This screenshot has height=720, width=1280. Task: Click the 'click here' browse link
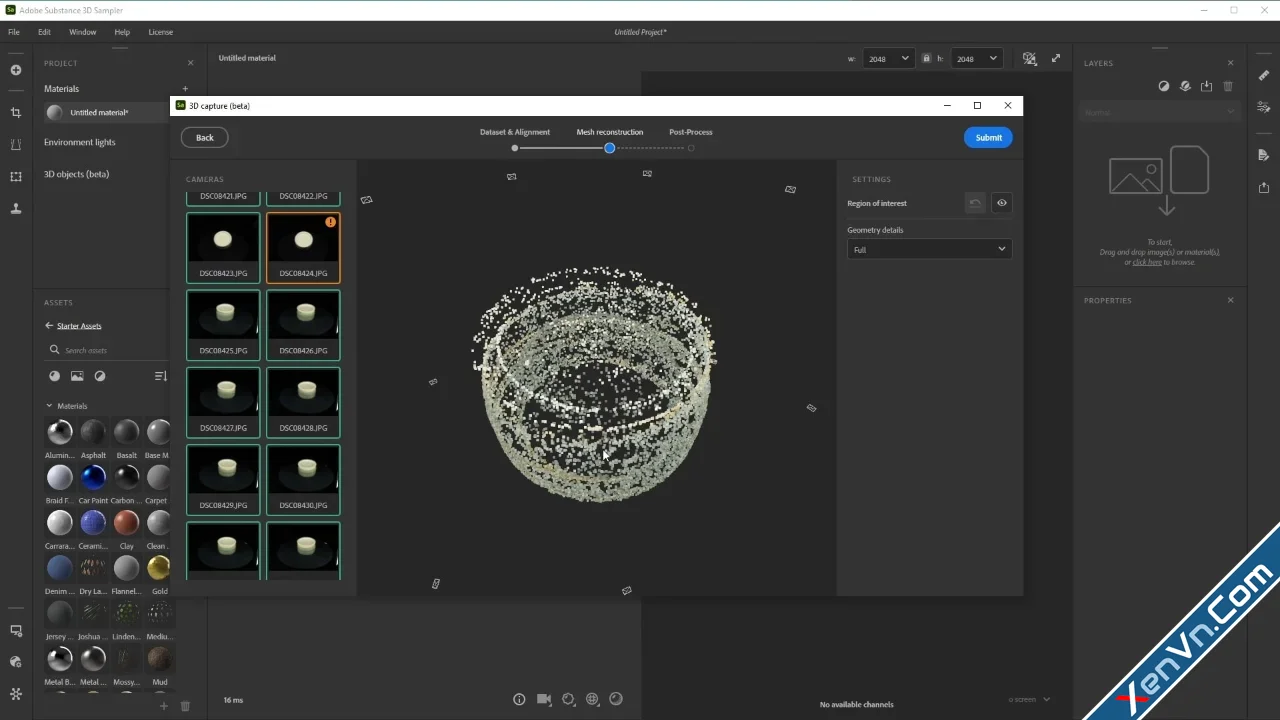pyautogui.click(x=1147, y=262)
